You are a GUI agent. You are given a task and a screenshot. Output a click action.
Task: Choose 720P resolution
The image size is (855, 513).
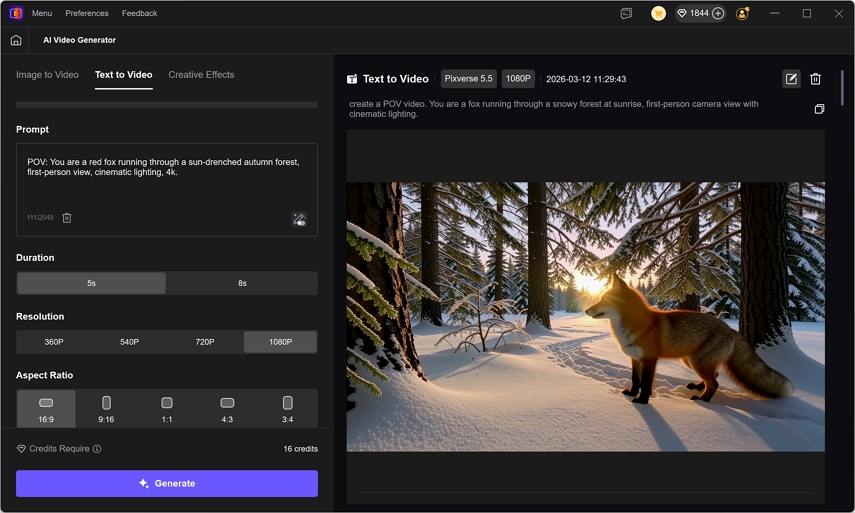(x=205, y=342)
